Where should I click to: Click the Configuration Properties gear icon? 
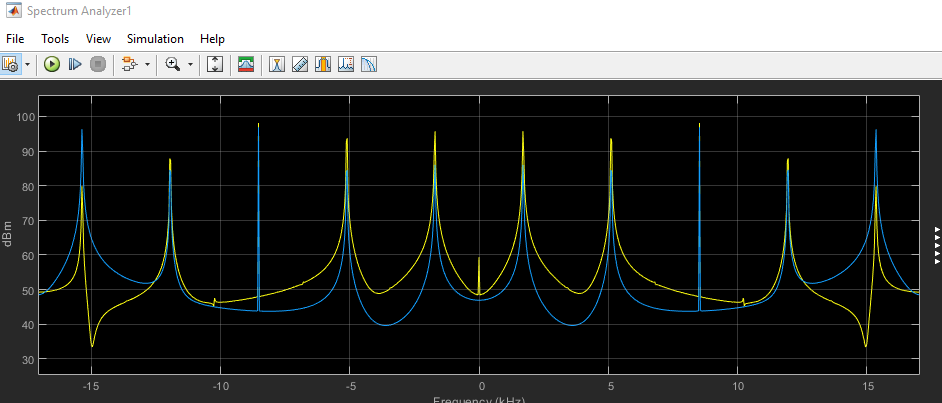[x=11, y=64]
